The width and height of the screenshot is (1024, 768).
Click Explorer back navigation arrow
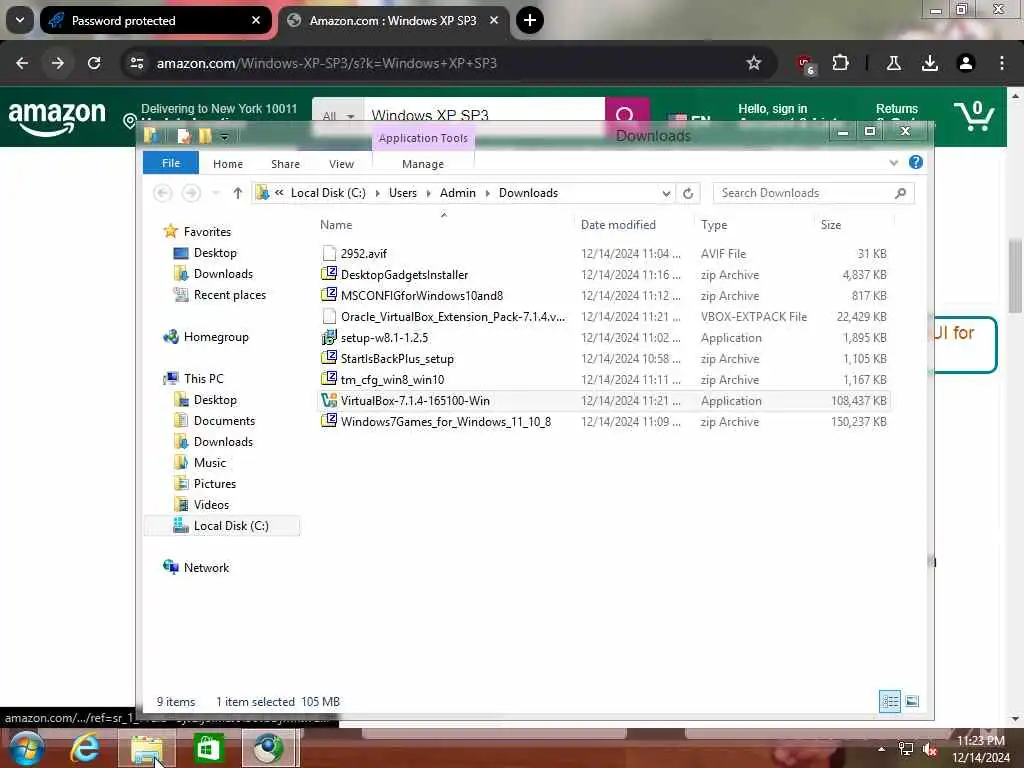pyautogui.click(x=163, y=193)
